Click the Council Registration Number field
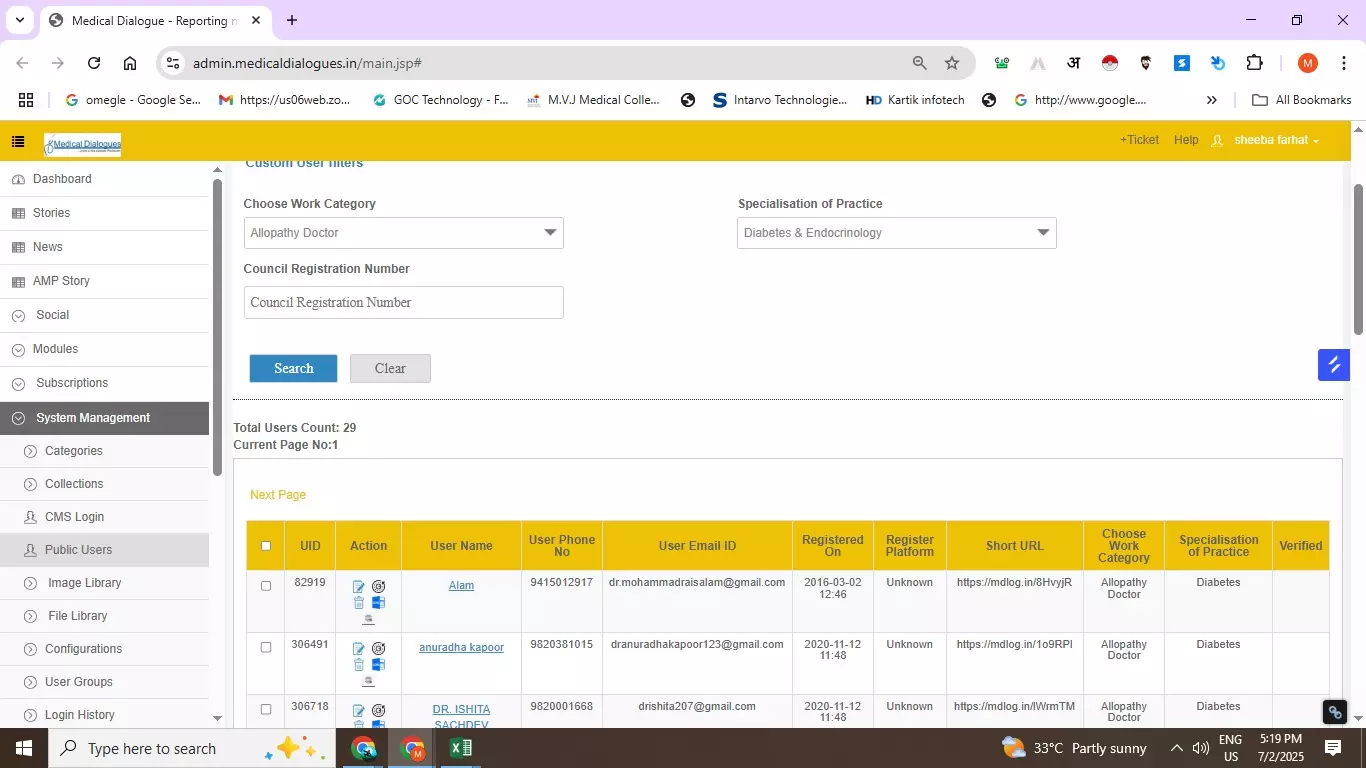Screen dimensions: 1366x768 (403, 303)
